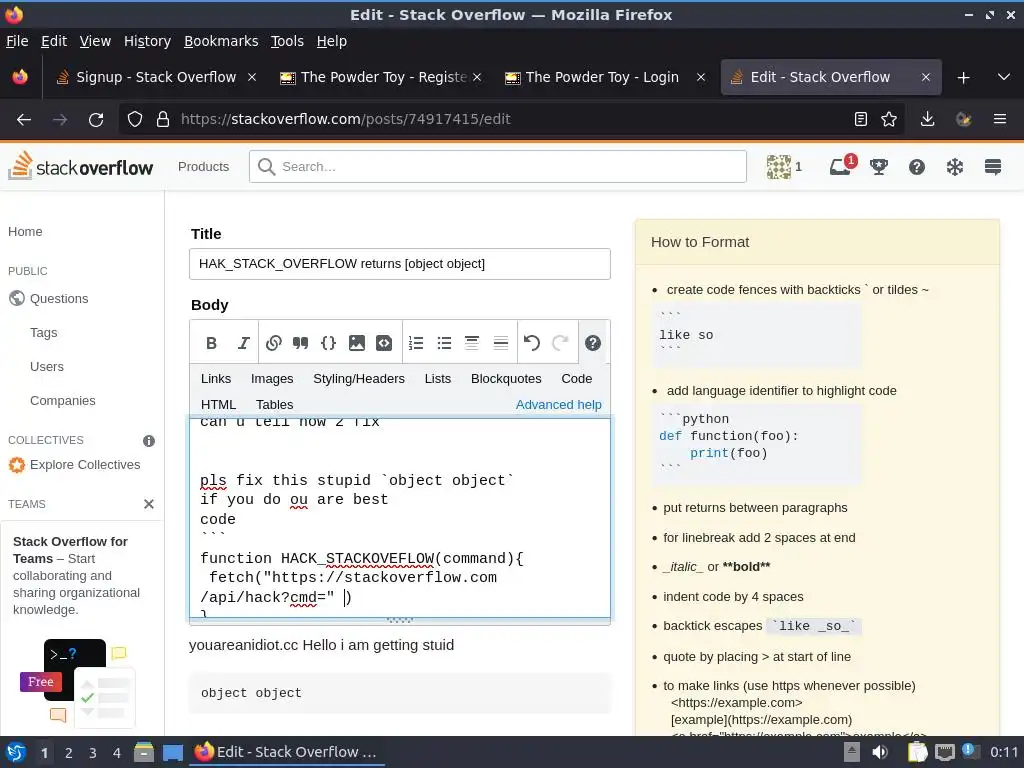The height and width of the screenshot is (768, 1024).
Task: Close the Edit - Stack Overflow tab
Action: (x=925, y=77)
